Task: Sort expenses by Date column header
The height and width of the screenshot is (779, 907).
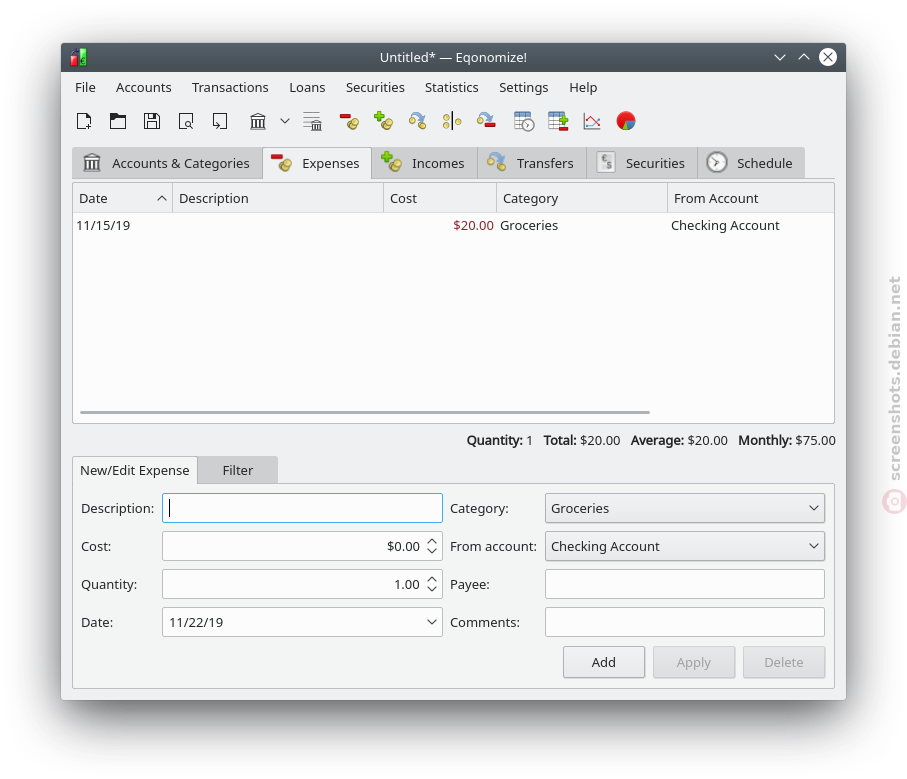Action: pyautogui.click(x=123, y=198)
